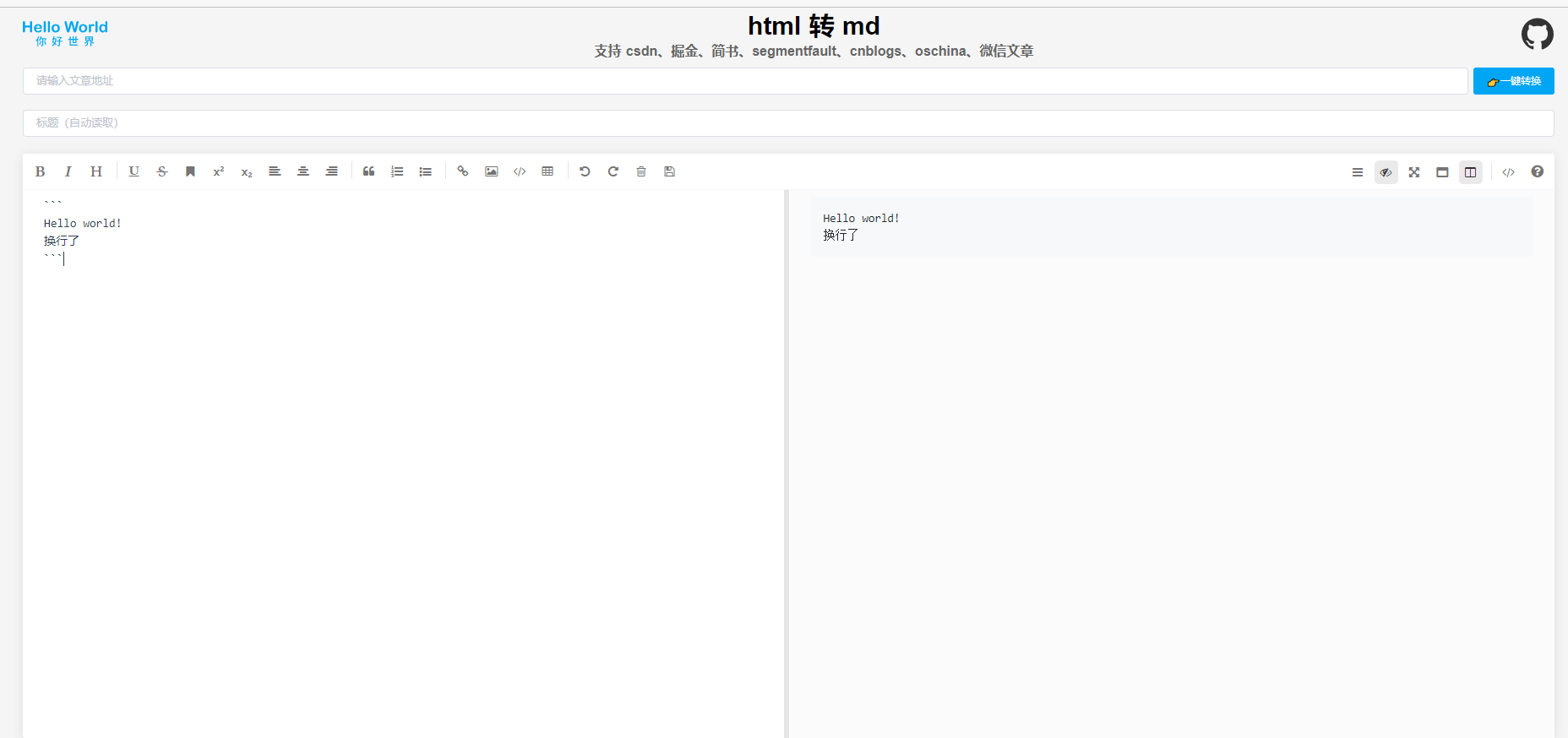Image resolution: width=1568 pixels, height=738 pixels.
Task: Insert superscript text
Action: (x=219, y=171)
